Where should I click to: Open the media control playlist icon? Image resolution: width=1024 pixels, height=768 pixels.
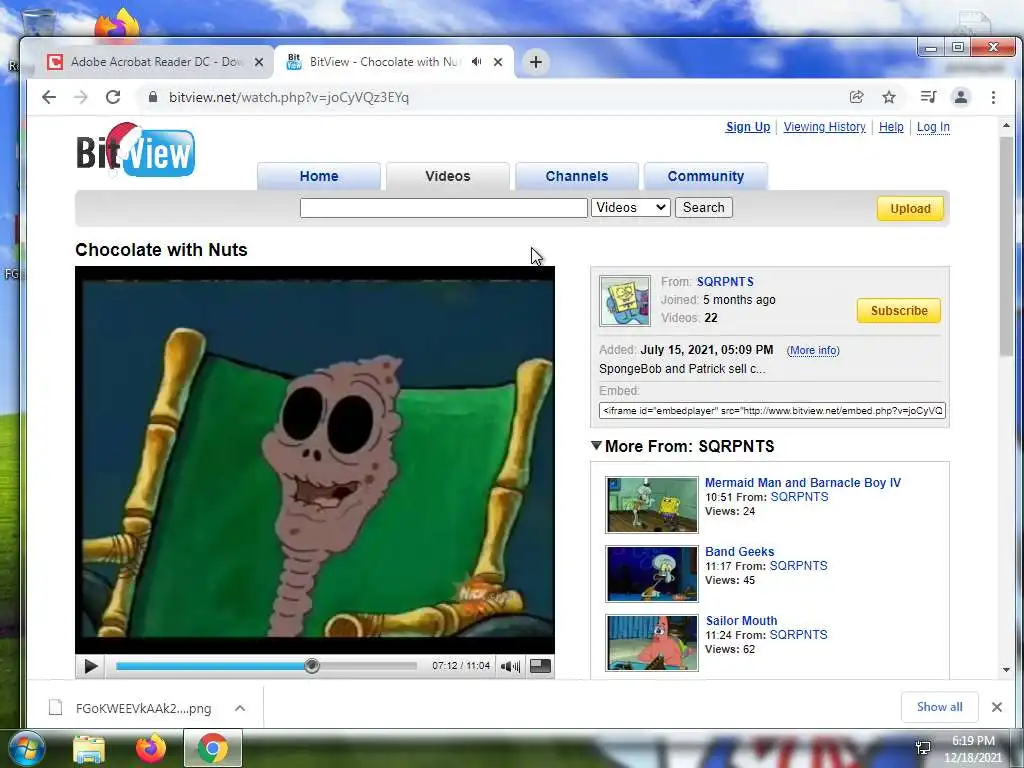928,97
